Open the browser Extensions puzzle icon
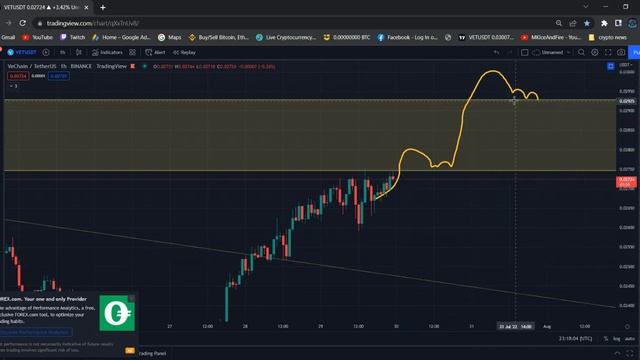Viewport: 640px width, 360px height. click(x=604, y=23)
